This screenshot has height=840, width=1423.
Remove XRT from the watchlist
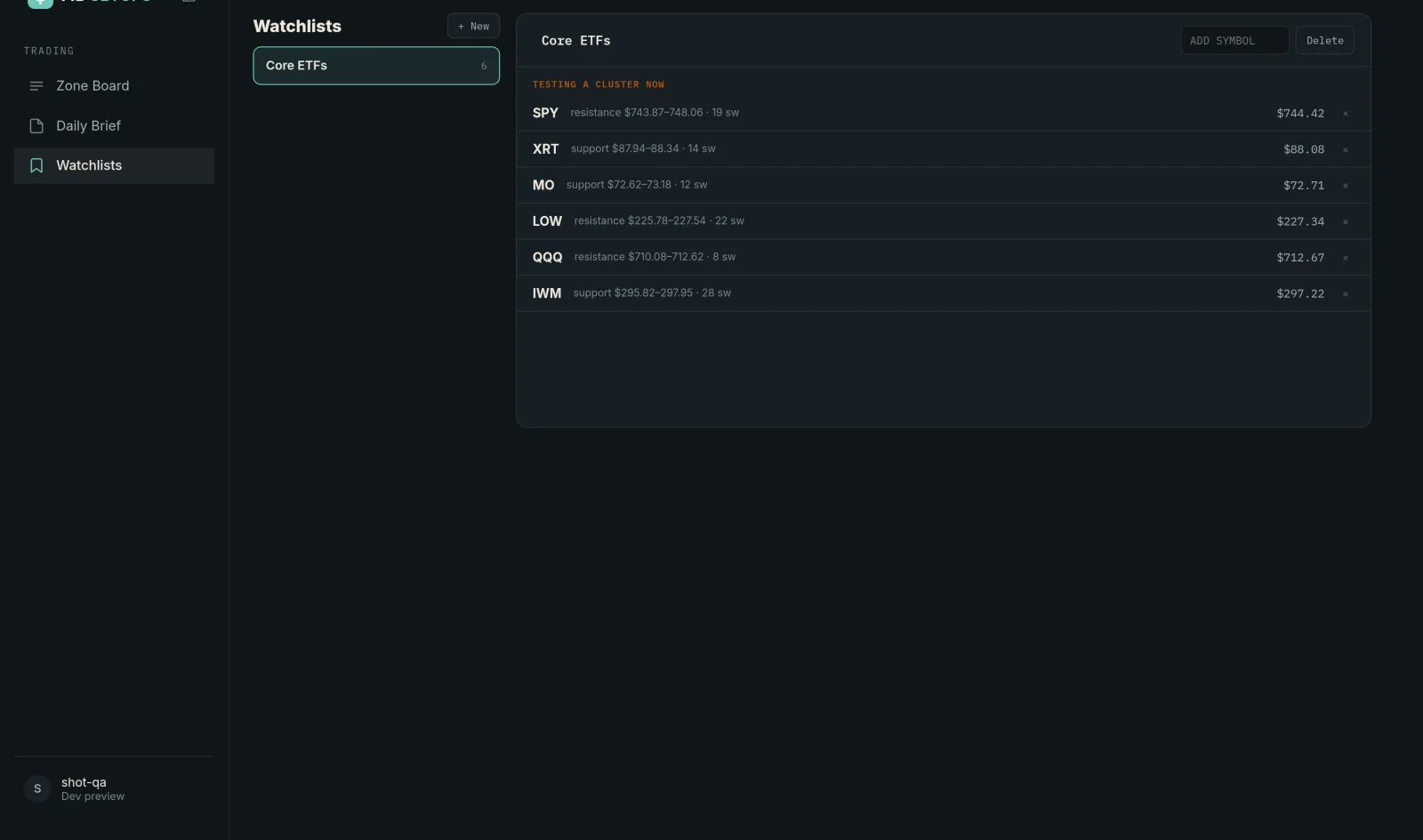[x=1346, y=150]
